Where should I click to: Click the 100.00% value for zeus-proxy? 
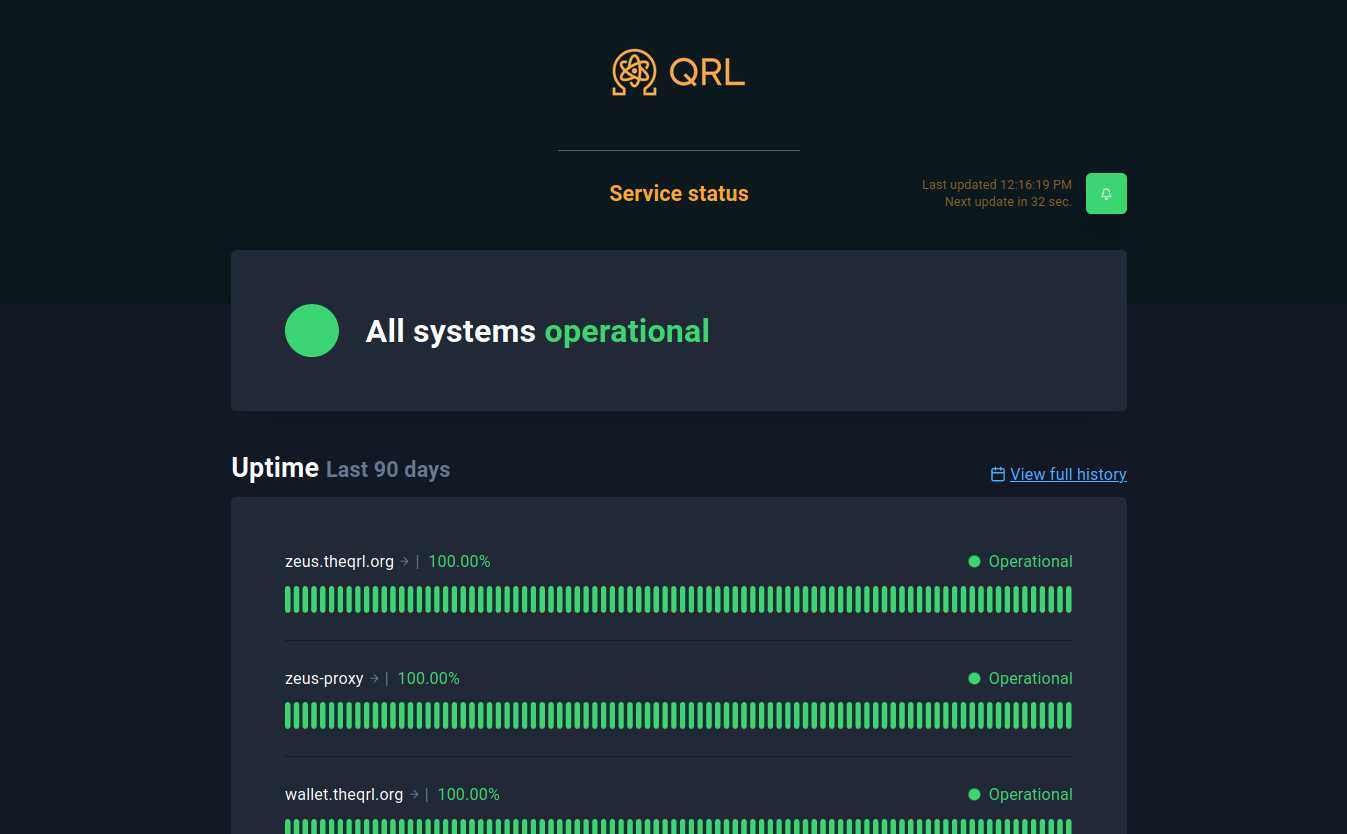(429, 678)
